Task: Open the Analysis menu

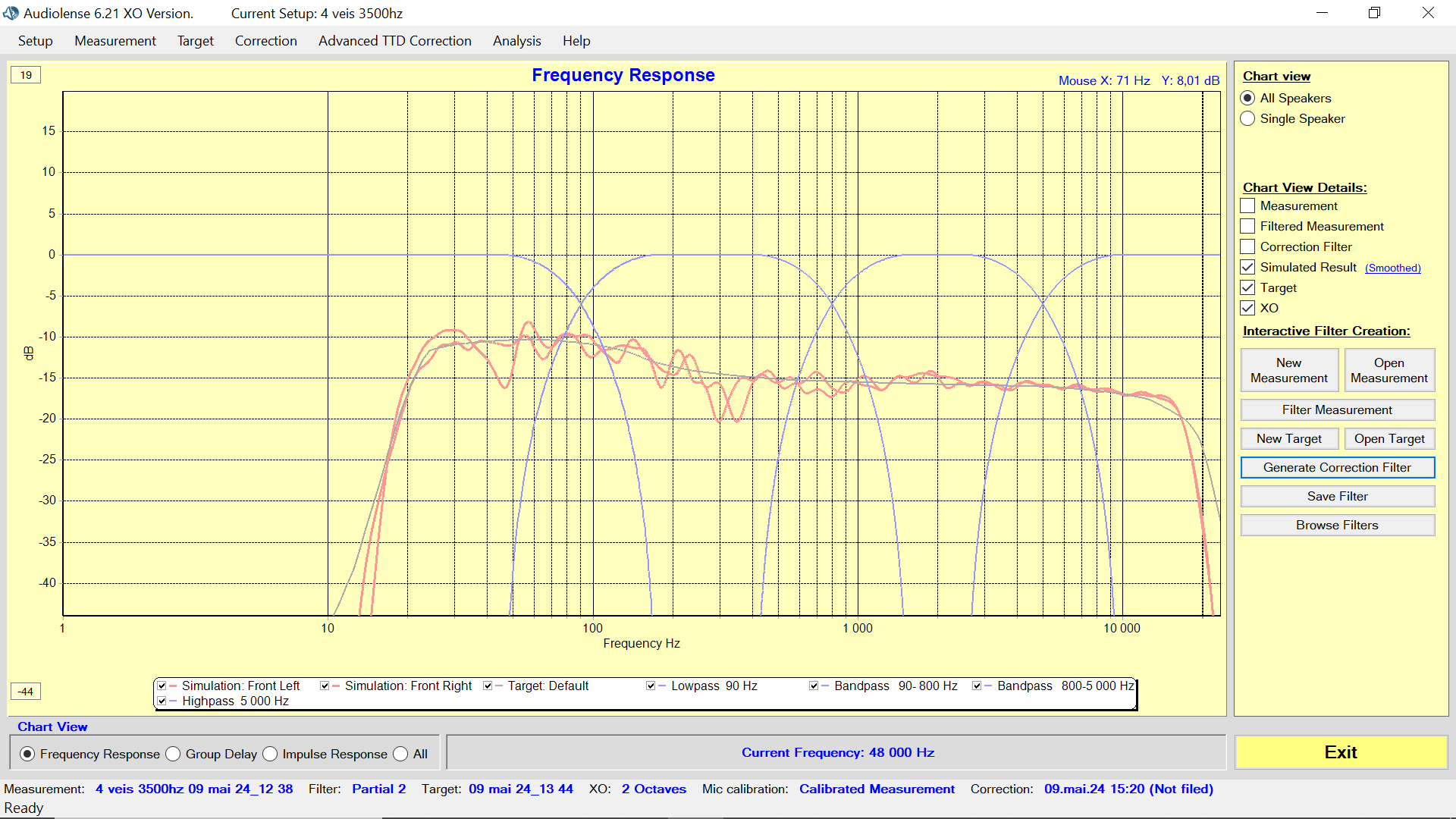Action: [x=516, y=41]
